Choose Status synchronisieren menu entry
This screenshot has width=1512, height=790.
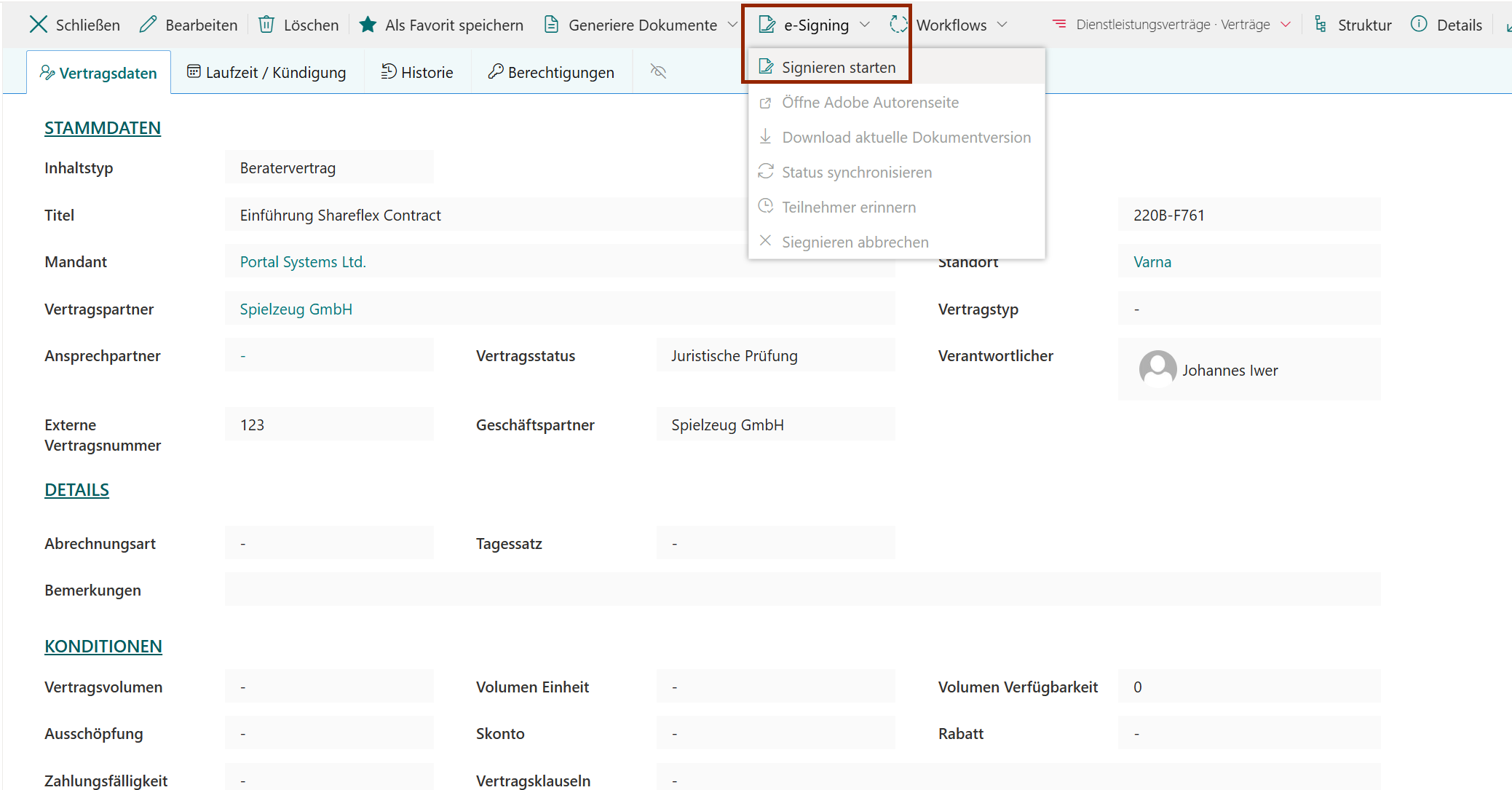coord(856,173)
